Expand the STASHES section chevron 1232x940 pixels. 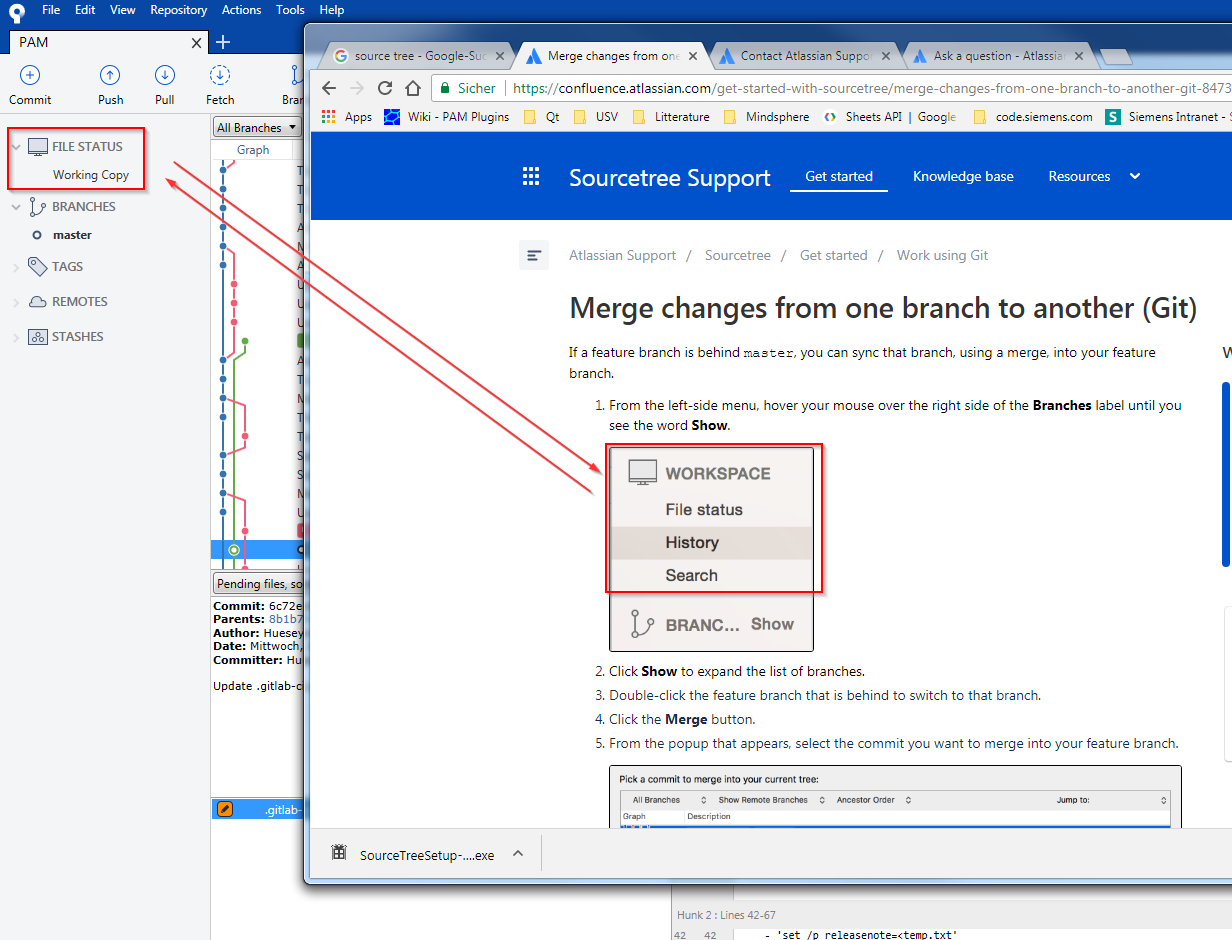16,337
